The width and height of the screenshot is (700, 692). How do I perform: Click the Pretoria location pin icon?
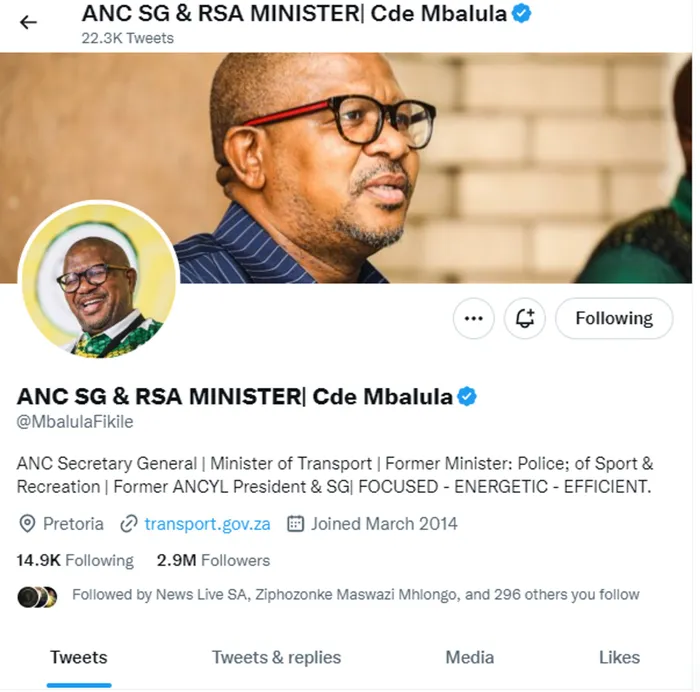(27, 524)
